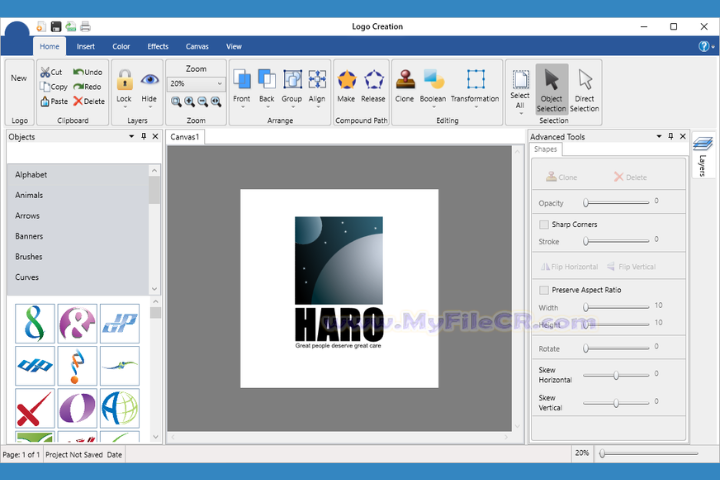
Task: Release the compound path
Action: coord(373,86)
